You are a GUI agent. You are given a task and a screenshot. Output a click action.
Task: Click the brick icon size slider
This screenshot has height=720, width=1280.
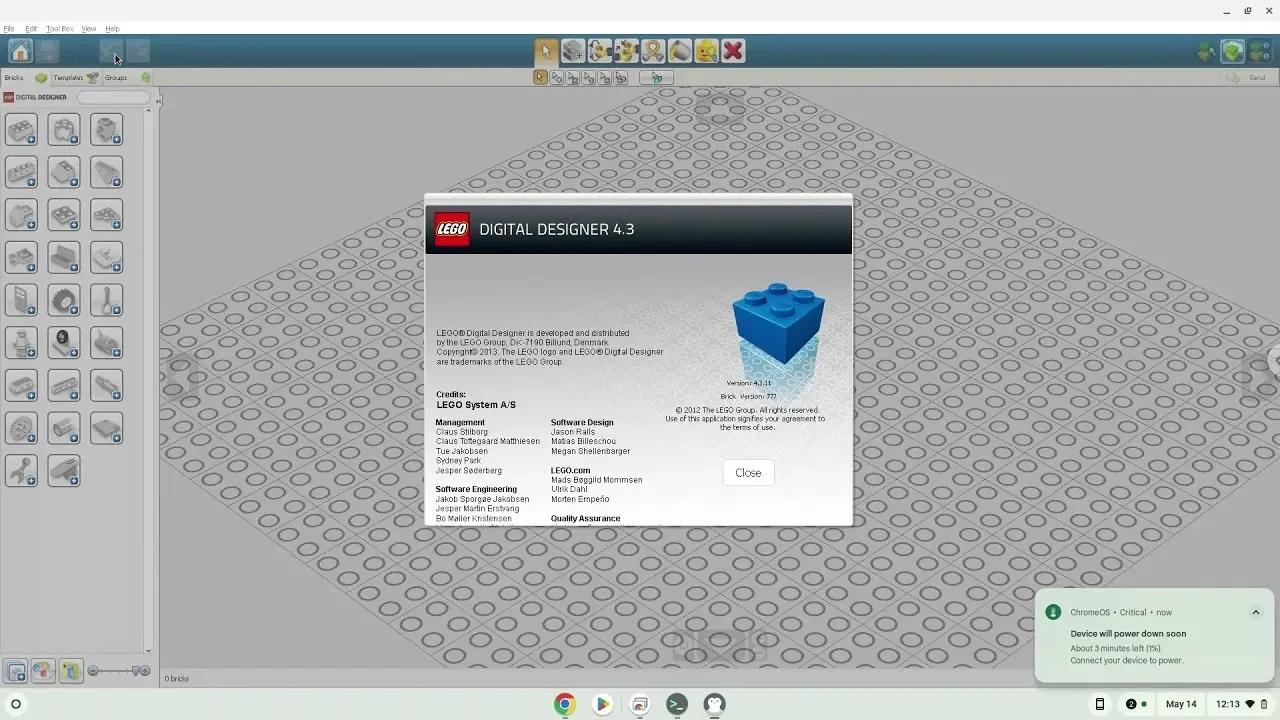tap(119, 671)
